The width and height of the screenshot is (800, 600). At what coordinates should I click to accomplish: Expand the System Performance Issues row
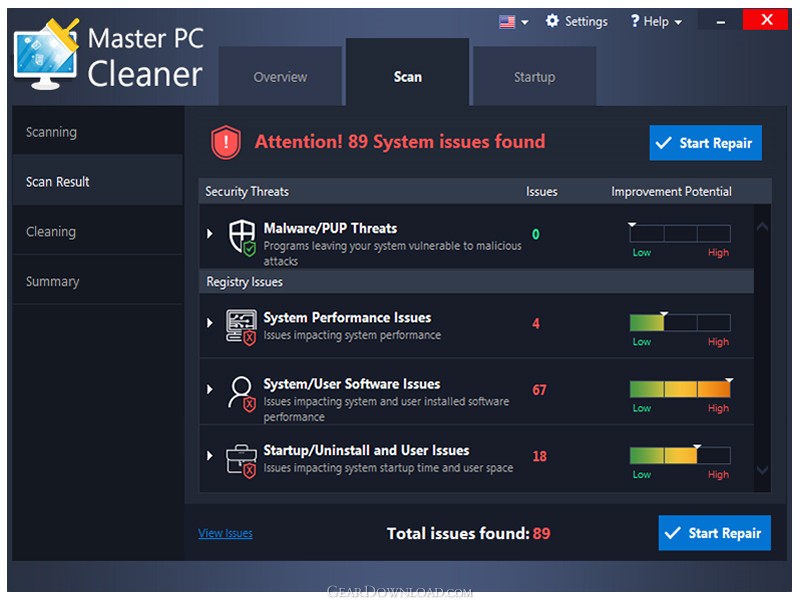(210, 323)
